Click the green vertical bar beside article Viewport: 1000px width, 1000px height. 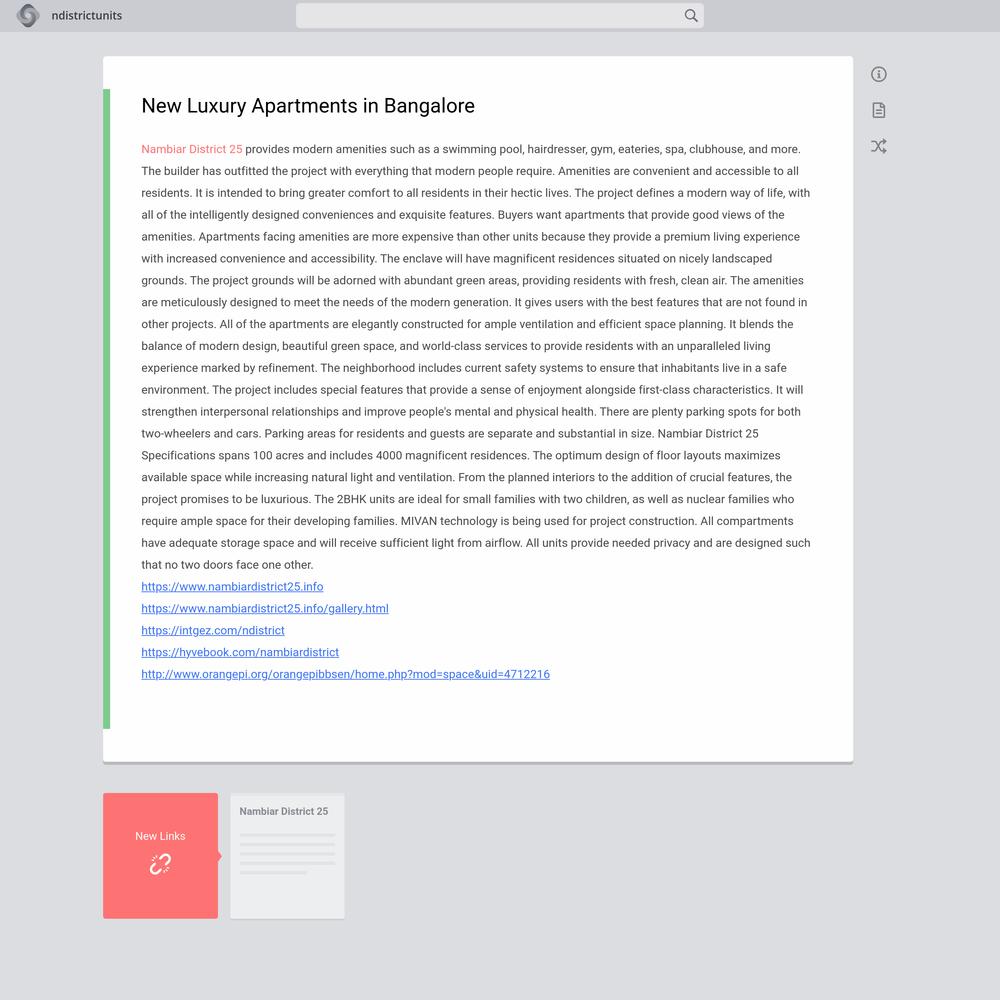pos(107,409)
